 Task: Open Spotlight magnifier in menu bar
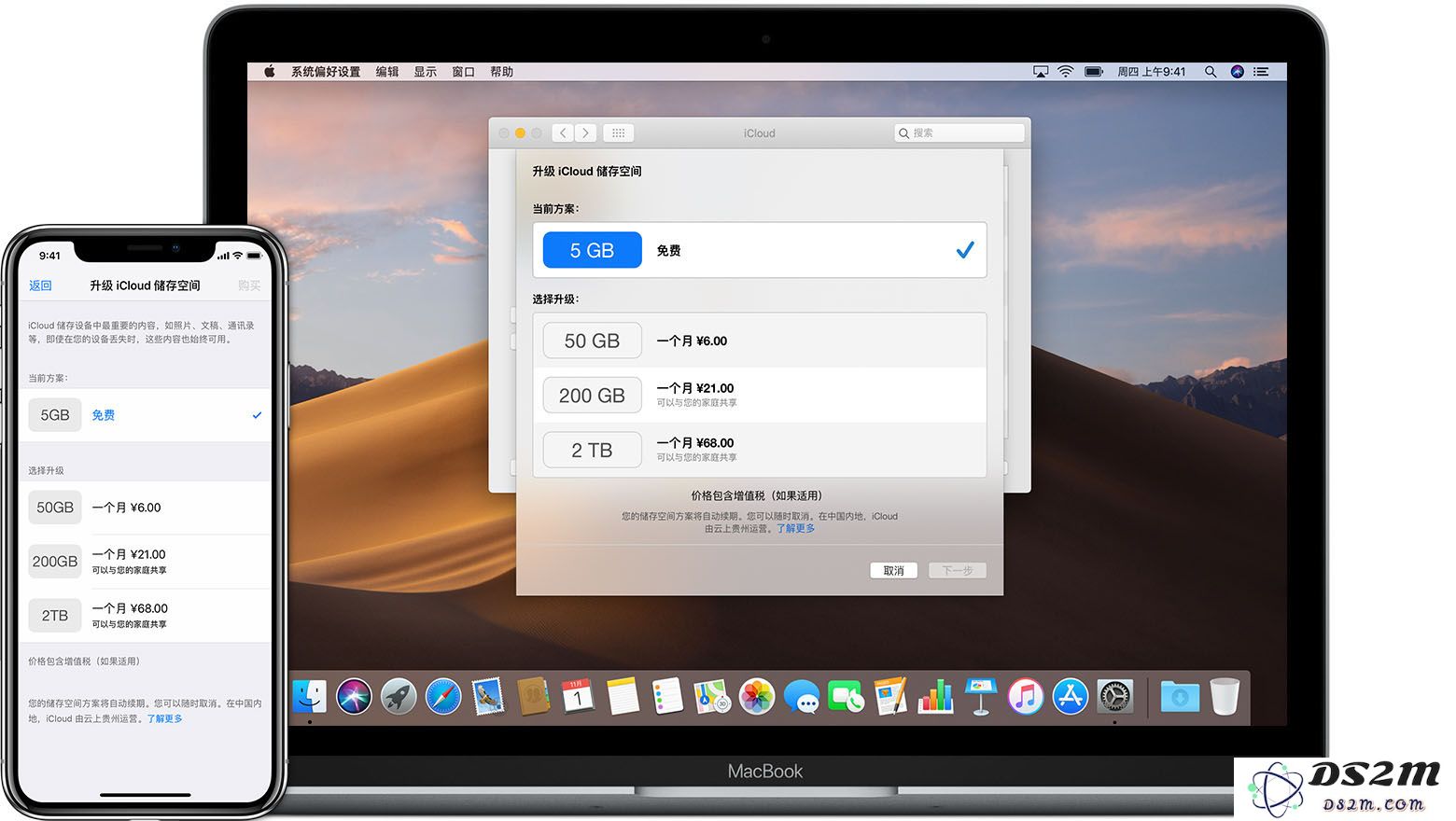(x=1211, y=72)
